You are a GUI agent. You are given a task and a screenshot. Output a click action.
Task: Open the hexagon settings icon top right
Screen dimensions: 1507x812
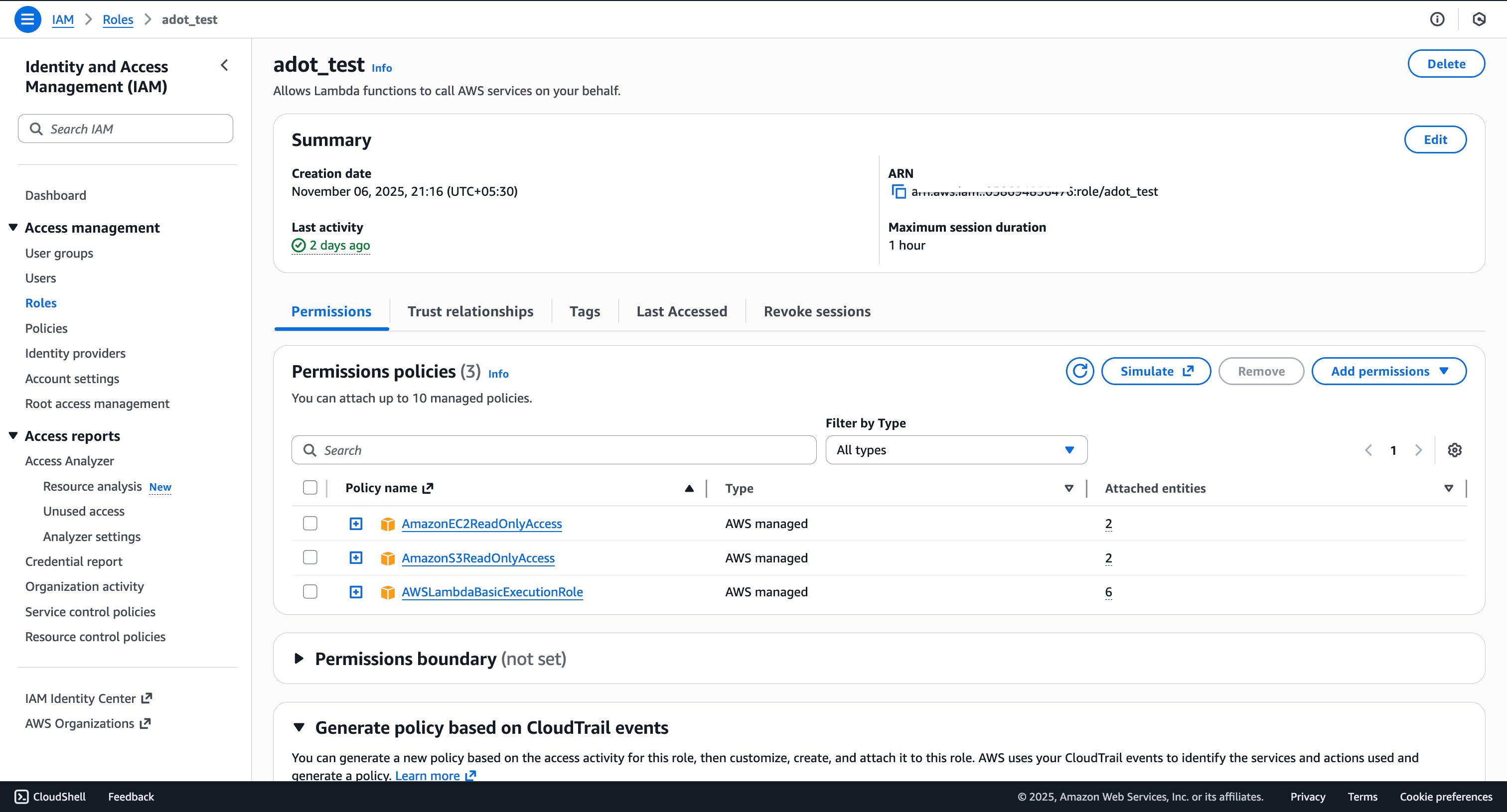[1479, 19]
